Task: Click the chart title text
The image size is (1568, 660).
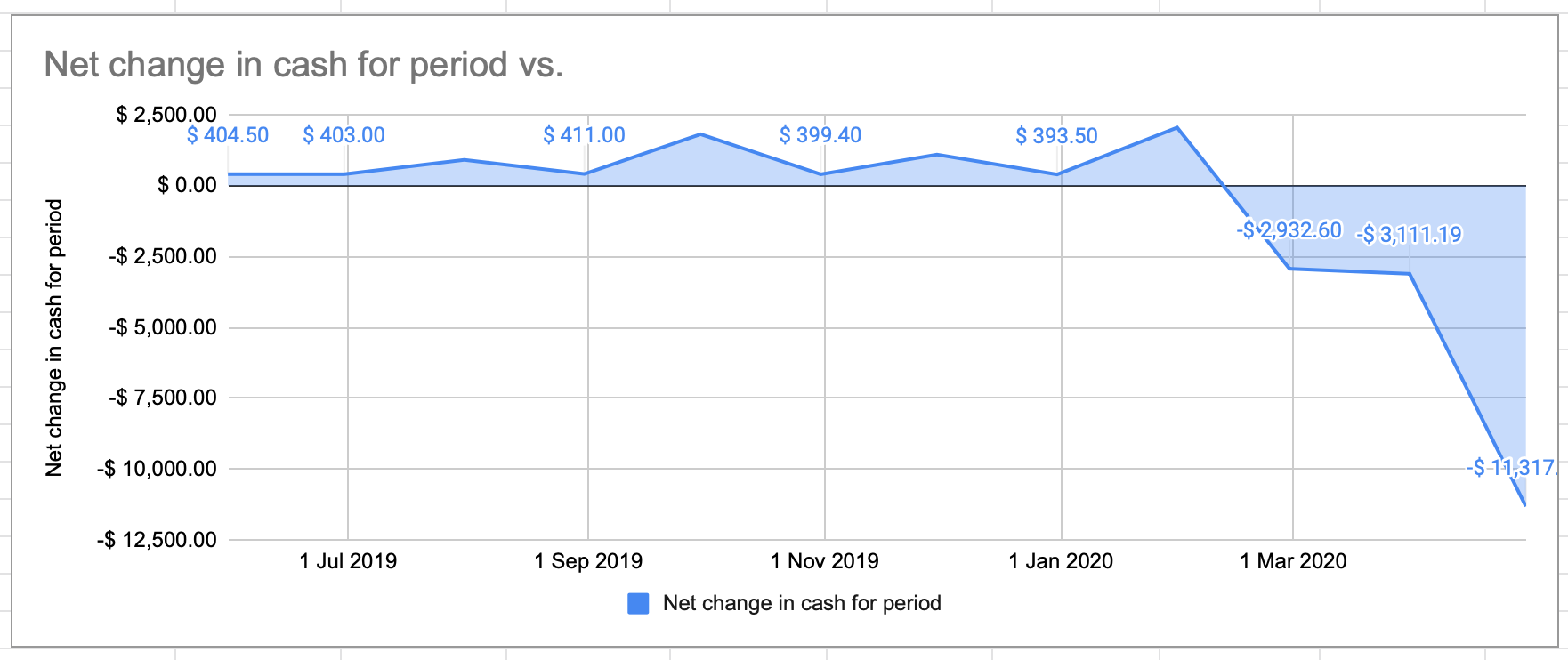Action: (303, 65)
